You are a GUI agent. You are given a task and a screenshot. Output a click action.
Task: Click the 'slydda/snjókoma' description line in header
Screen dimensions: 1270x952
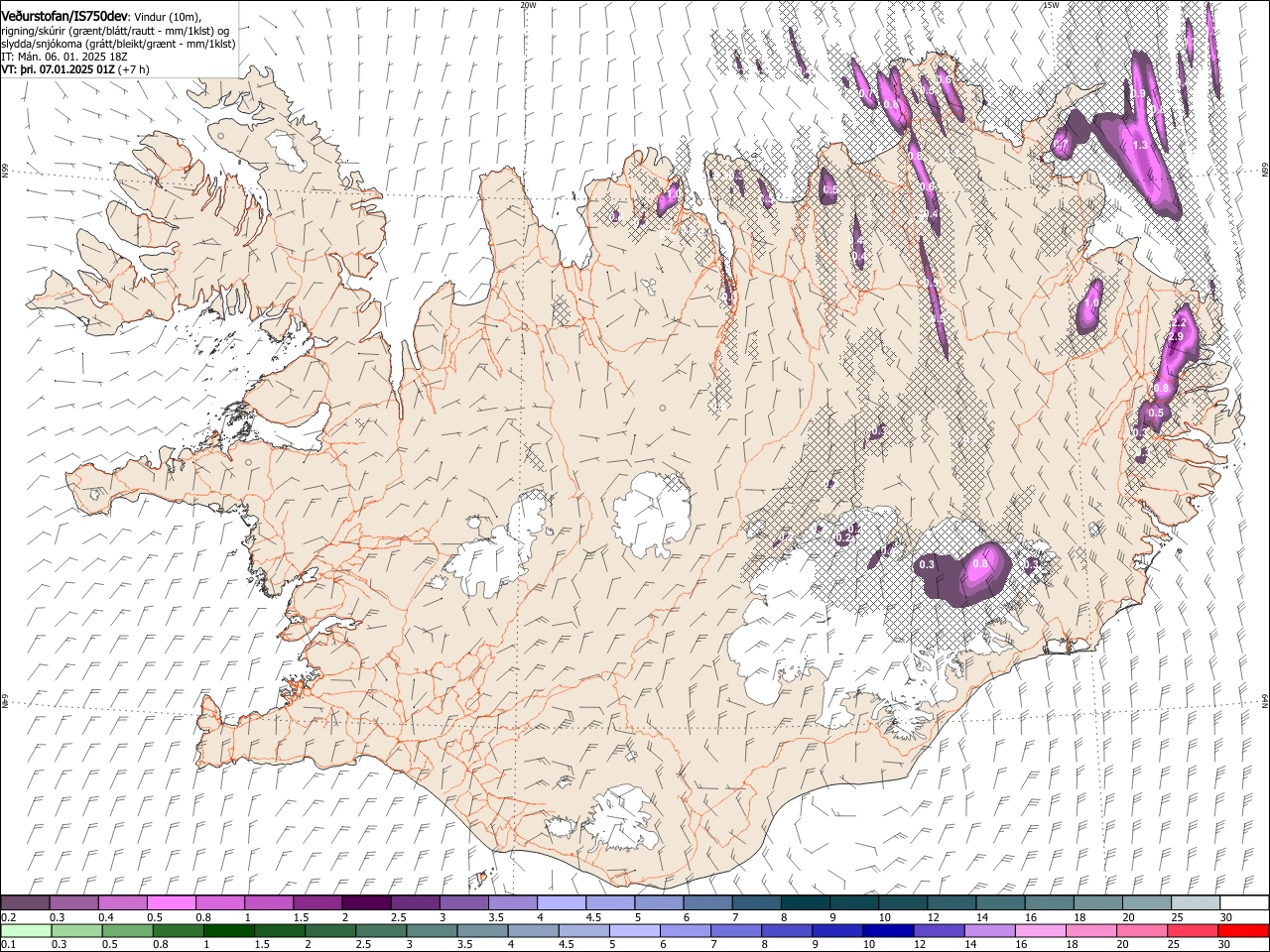pyautogui.click(x=118, y=44)
